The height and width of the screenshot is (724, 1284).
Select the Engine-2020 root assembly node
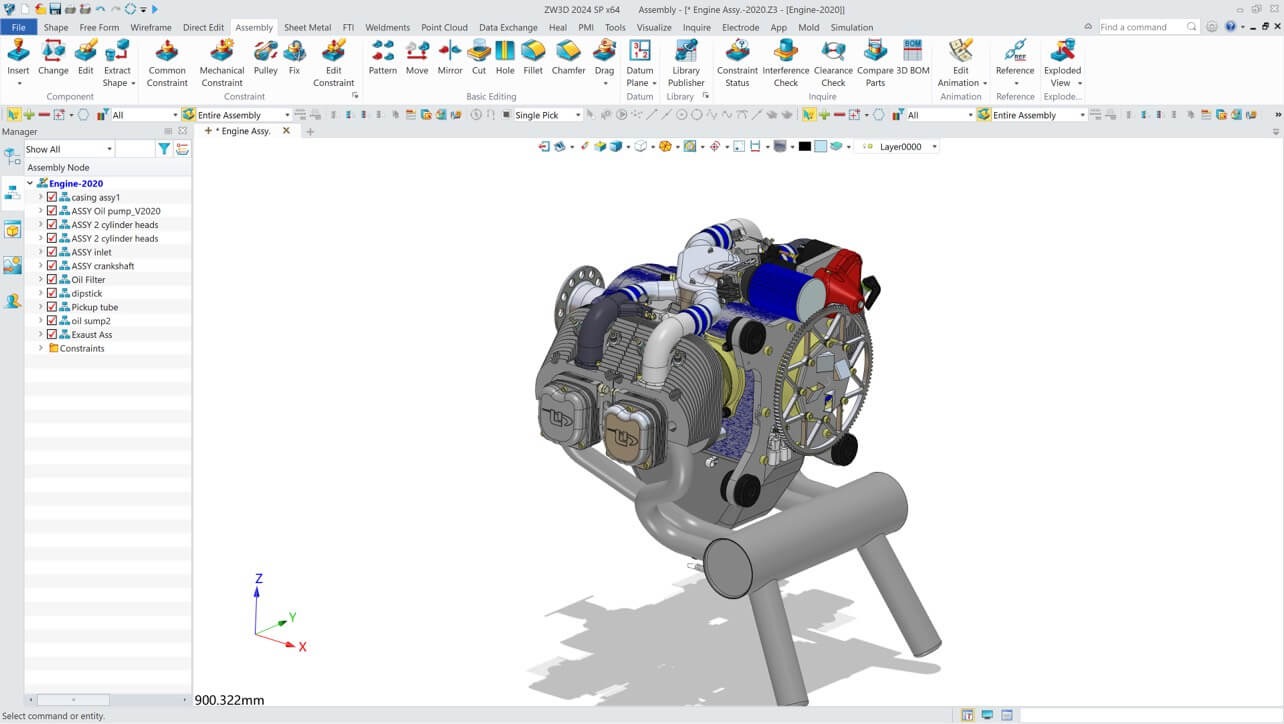(x=75, y=183)
